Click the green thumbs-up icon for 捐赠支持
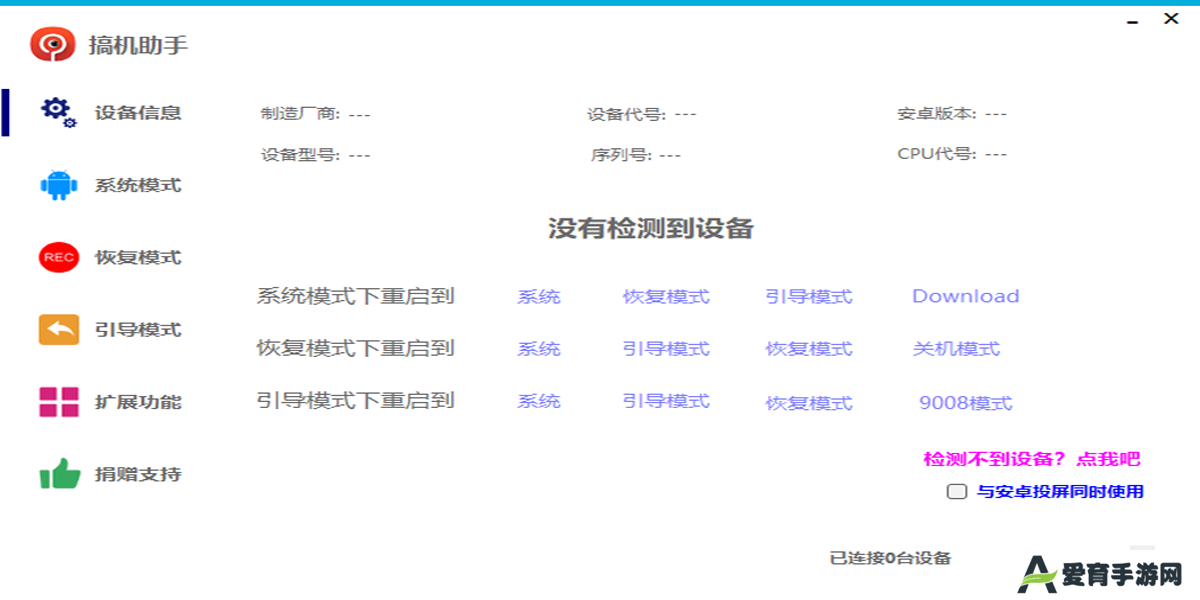Image resolution: width=1200 pixels, height=600 pixels. pos(59,474)
